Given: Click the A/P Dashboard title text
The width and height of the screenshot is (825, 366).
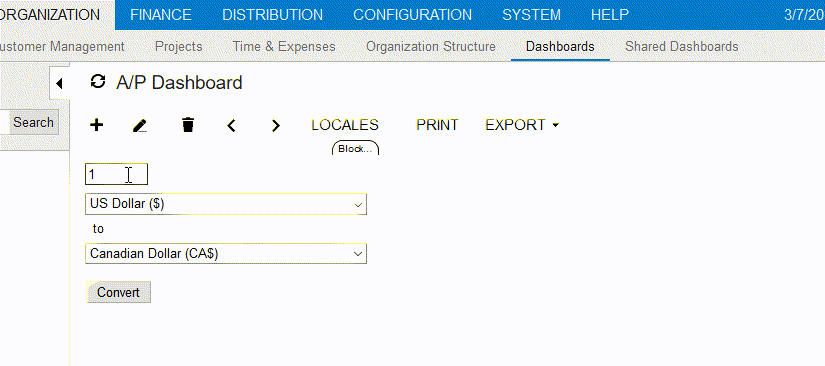Looking at the screenshot, I should 179,83.
